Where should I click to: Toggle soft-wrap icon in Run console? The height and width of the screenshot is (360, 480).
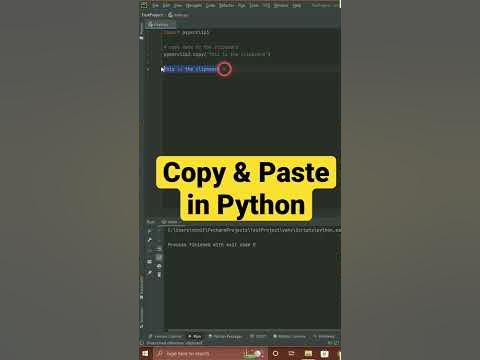tap(159, 248)
